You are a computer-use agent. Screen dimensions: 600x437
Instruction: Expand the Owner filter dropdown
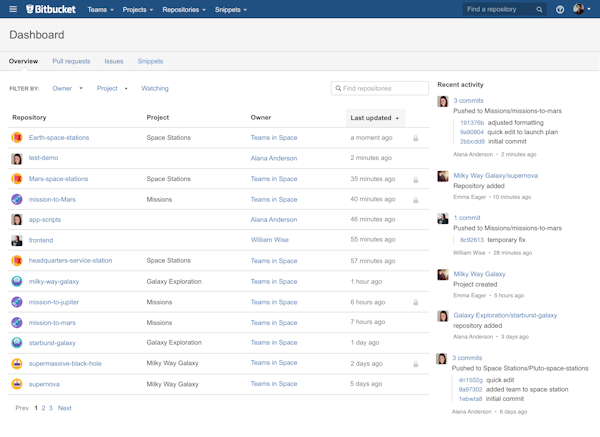[x=67, y=88]
